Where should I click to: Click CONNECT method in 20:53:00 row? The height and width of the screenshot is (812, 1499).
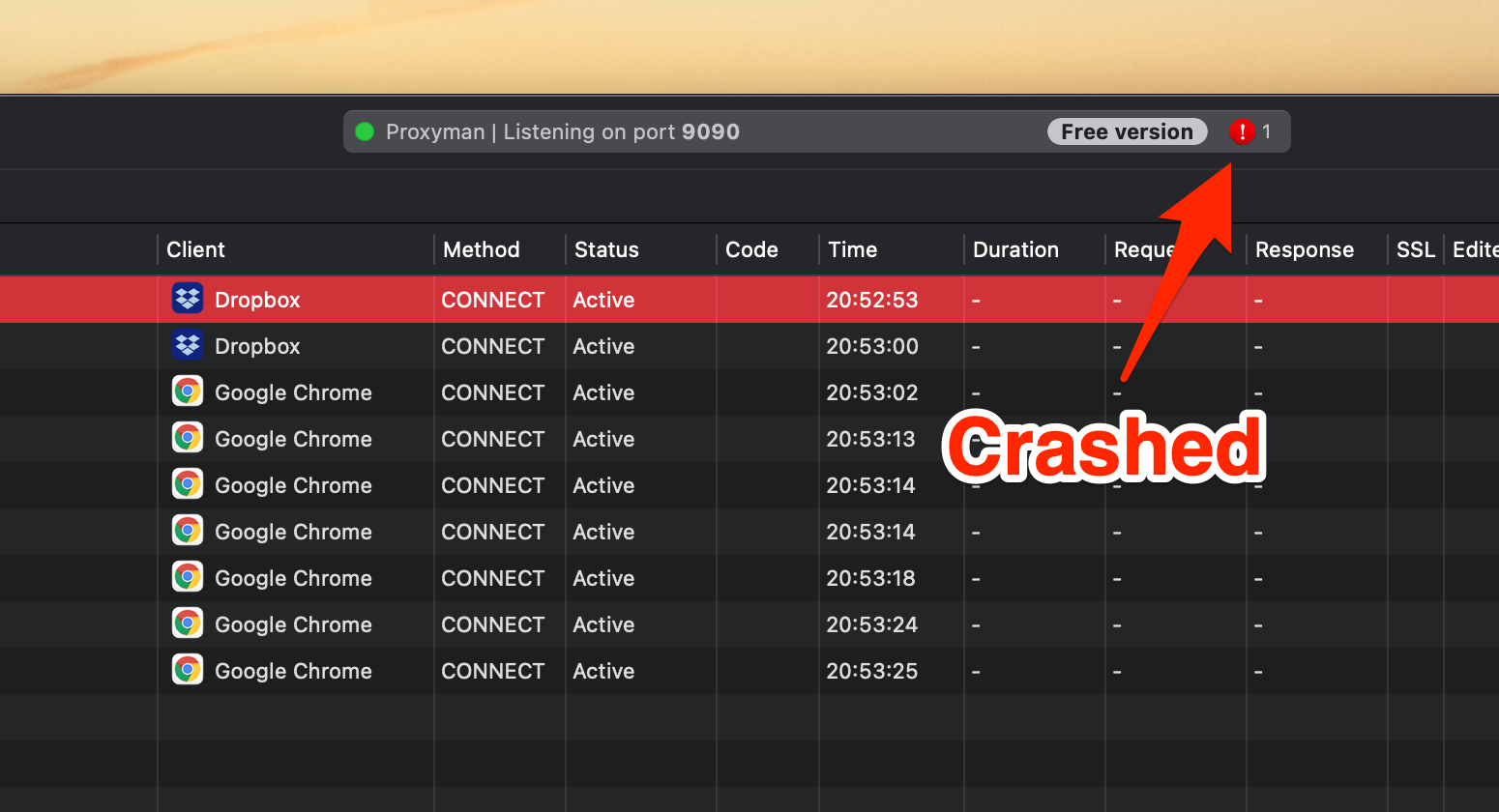493,346
